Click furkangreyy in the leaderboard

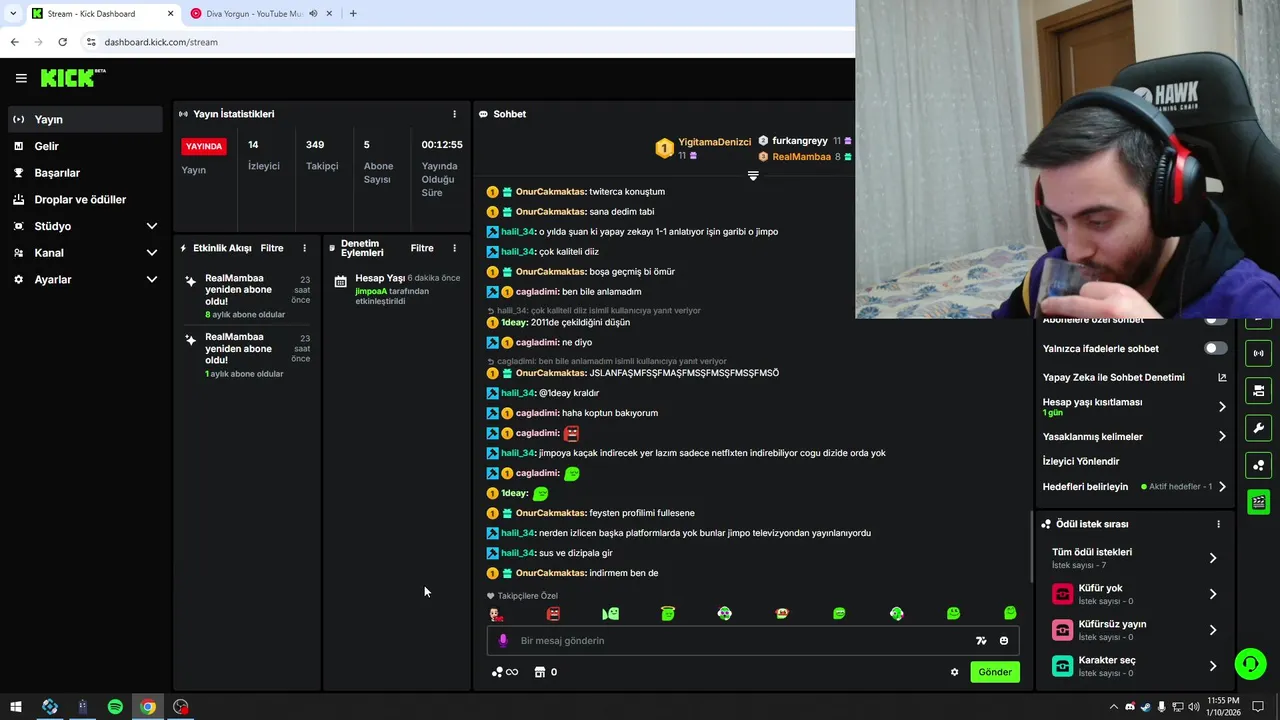click(x=800, y=141)
